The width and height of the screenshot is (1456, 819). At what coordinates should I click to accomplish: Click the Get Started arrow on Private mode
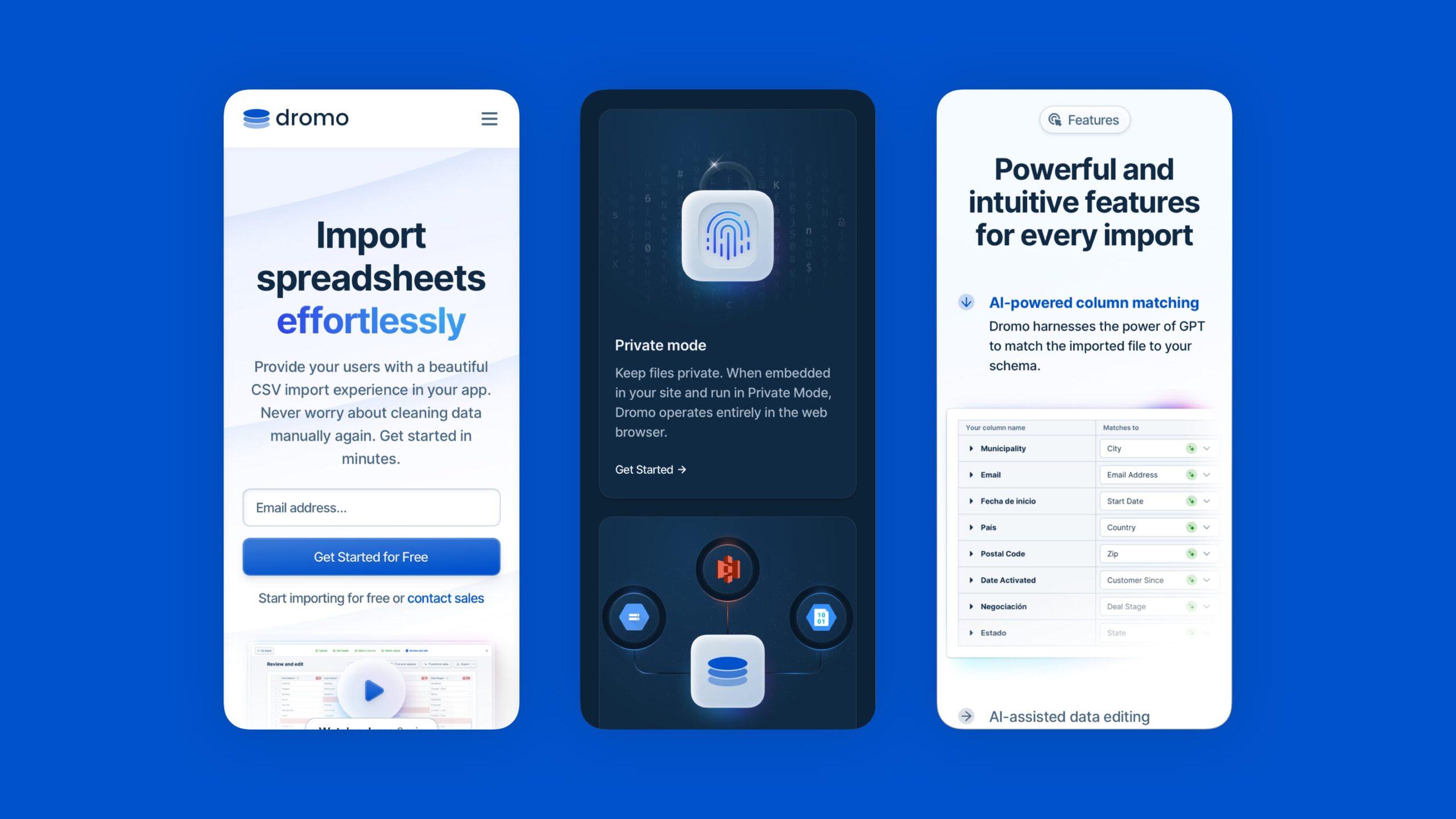pyautogui.click(x=650, y=468)
